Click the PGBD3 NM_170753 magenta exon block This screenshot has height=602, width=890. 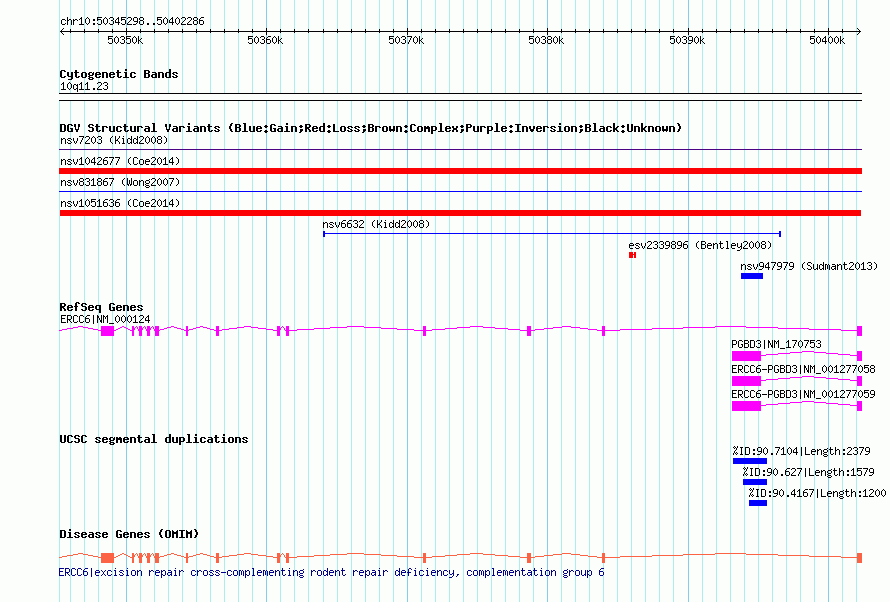point(746,356)
